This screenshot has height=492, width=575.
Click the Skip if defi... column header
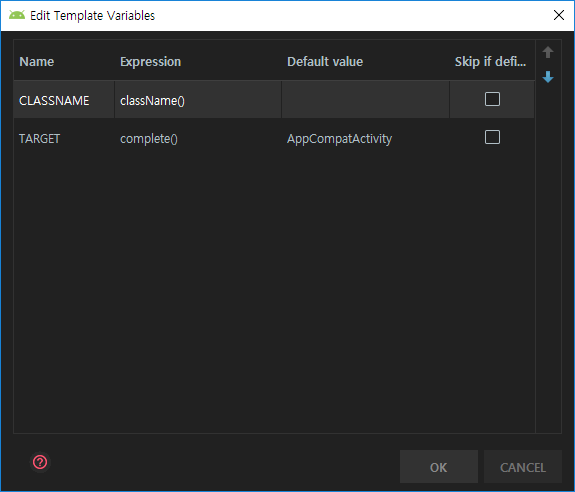coord(491,62)
